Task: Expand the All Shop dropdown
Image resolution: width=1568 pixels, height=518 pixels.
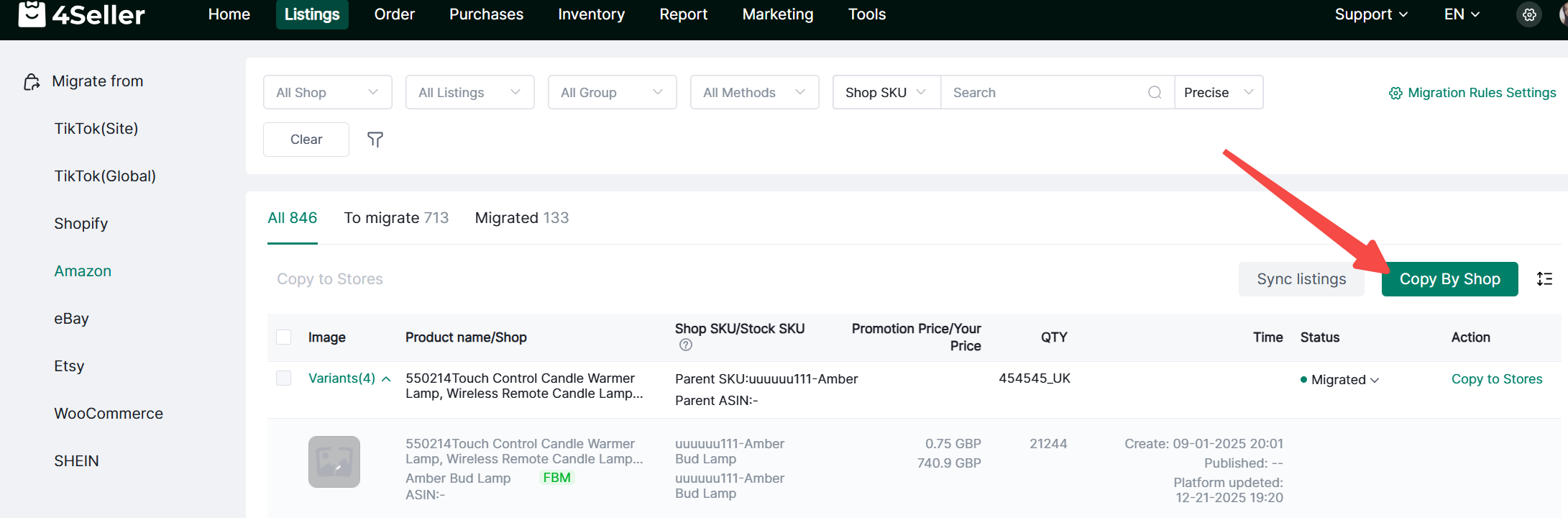Action: 327,93
